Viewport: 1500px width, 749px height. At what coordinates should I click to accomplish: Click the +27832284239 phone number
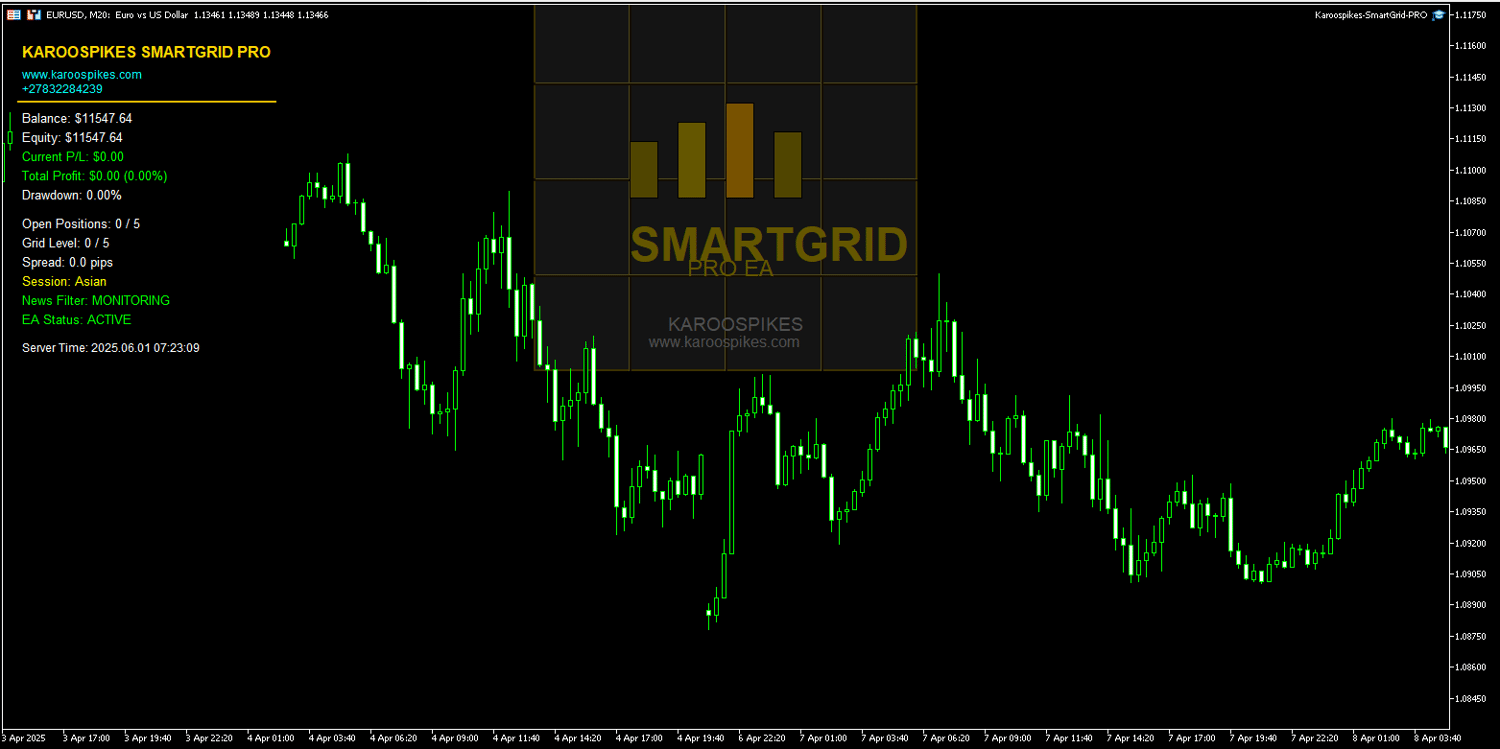(62, 89)
